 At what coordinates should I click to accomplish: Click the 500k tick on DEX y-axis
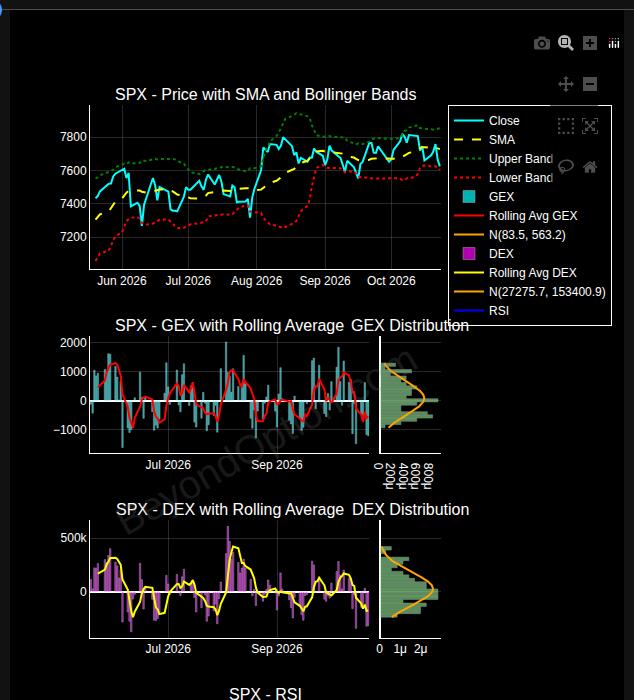click(x=74, y=538)
